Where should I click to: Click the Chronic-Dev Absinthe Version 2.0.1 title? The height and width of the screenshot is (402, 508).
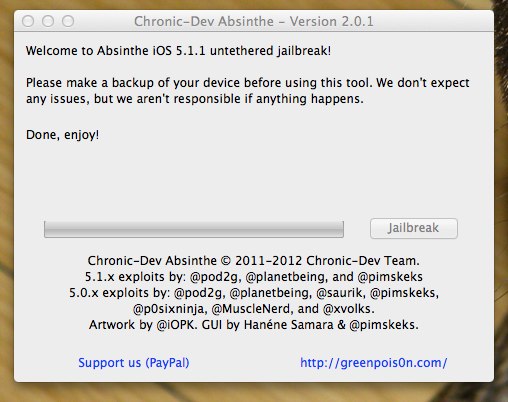coord(254,22)
